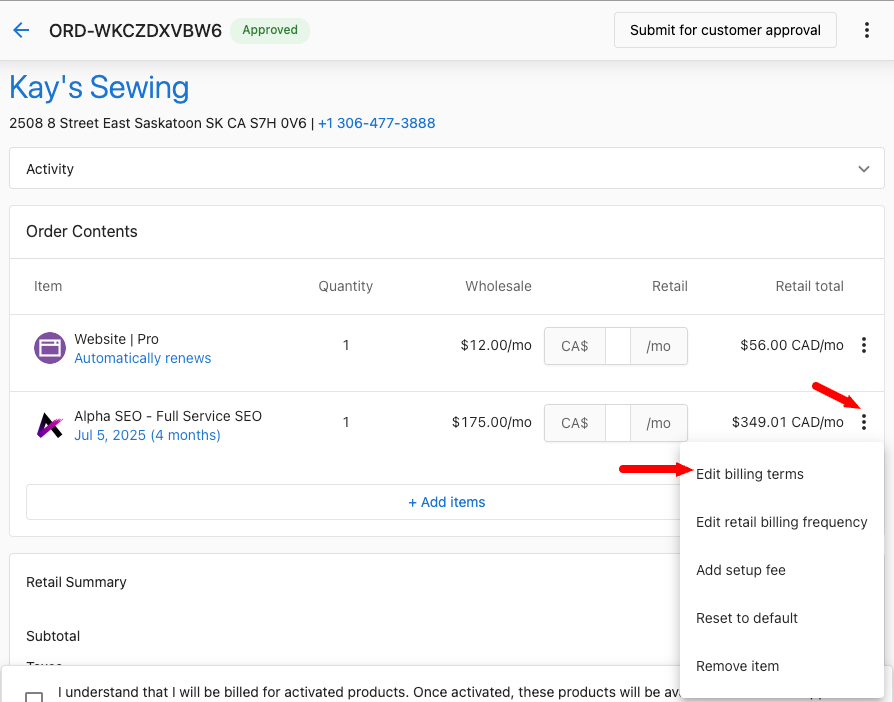
Task: Click the Website | Pro item name
Action: (116, 339)
